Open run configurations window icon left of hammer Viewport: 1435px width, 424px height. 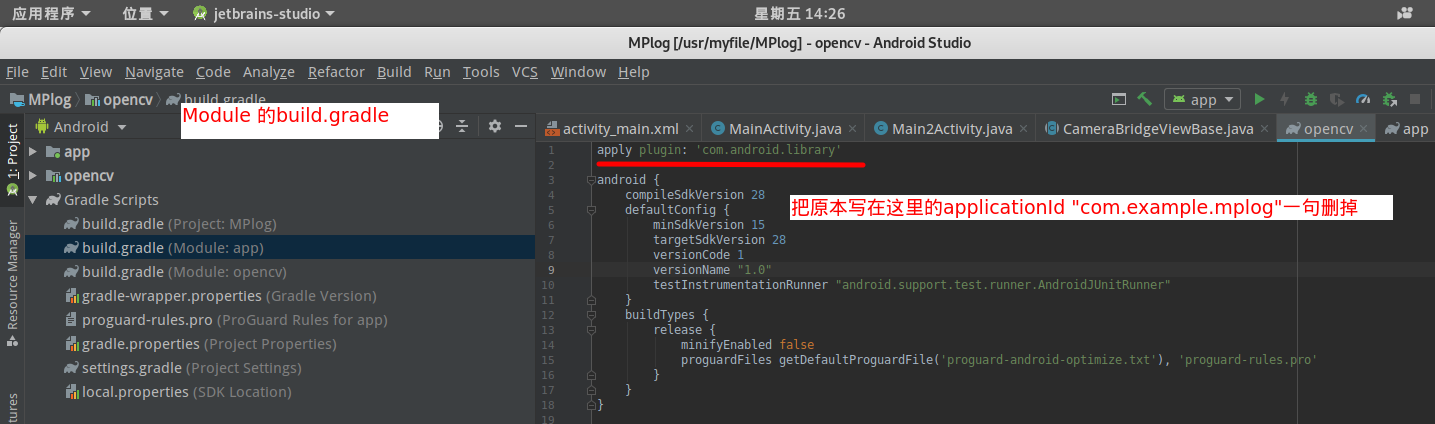[1119, 99]
